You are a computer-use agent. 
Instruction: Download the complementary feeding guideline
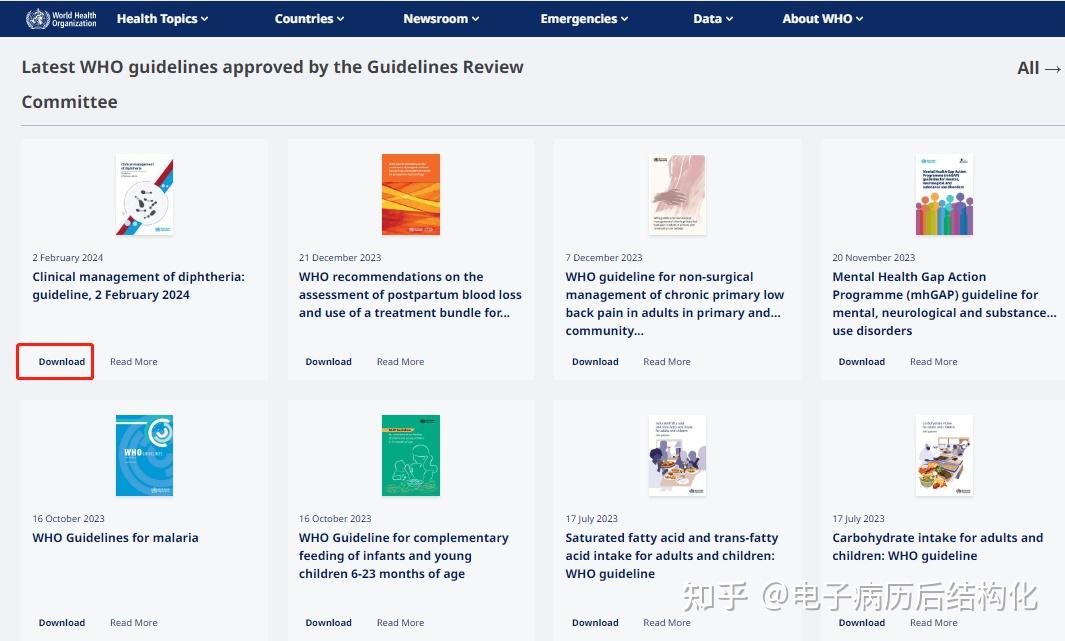329,623
